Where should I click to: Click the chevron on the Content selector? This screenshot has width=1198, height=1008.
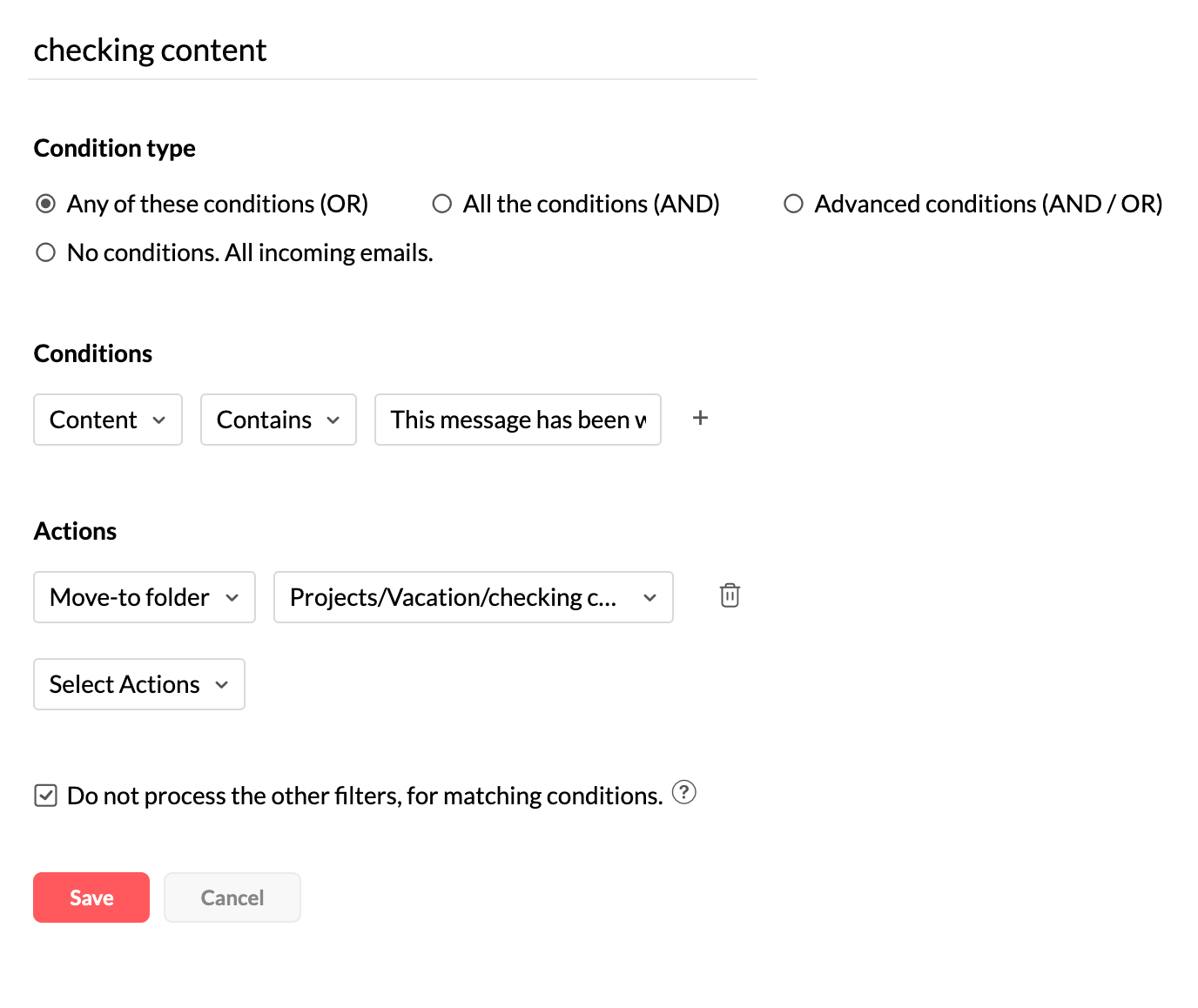160,420
